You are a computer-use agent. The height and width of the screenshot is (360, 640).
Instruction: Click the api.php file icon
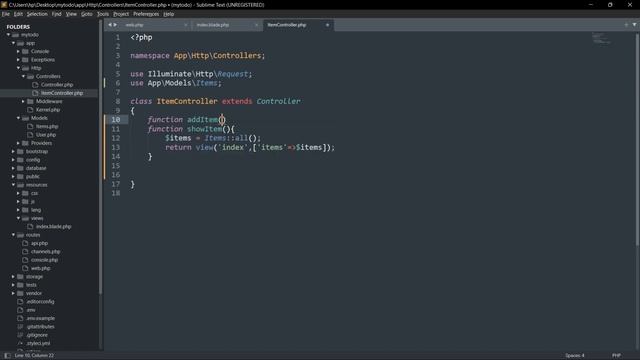tap(25, 243)
